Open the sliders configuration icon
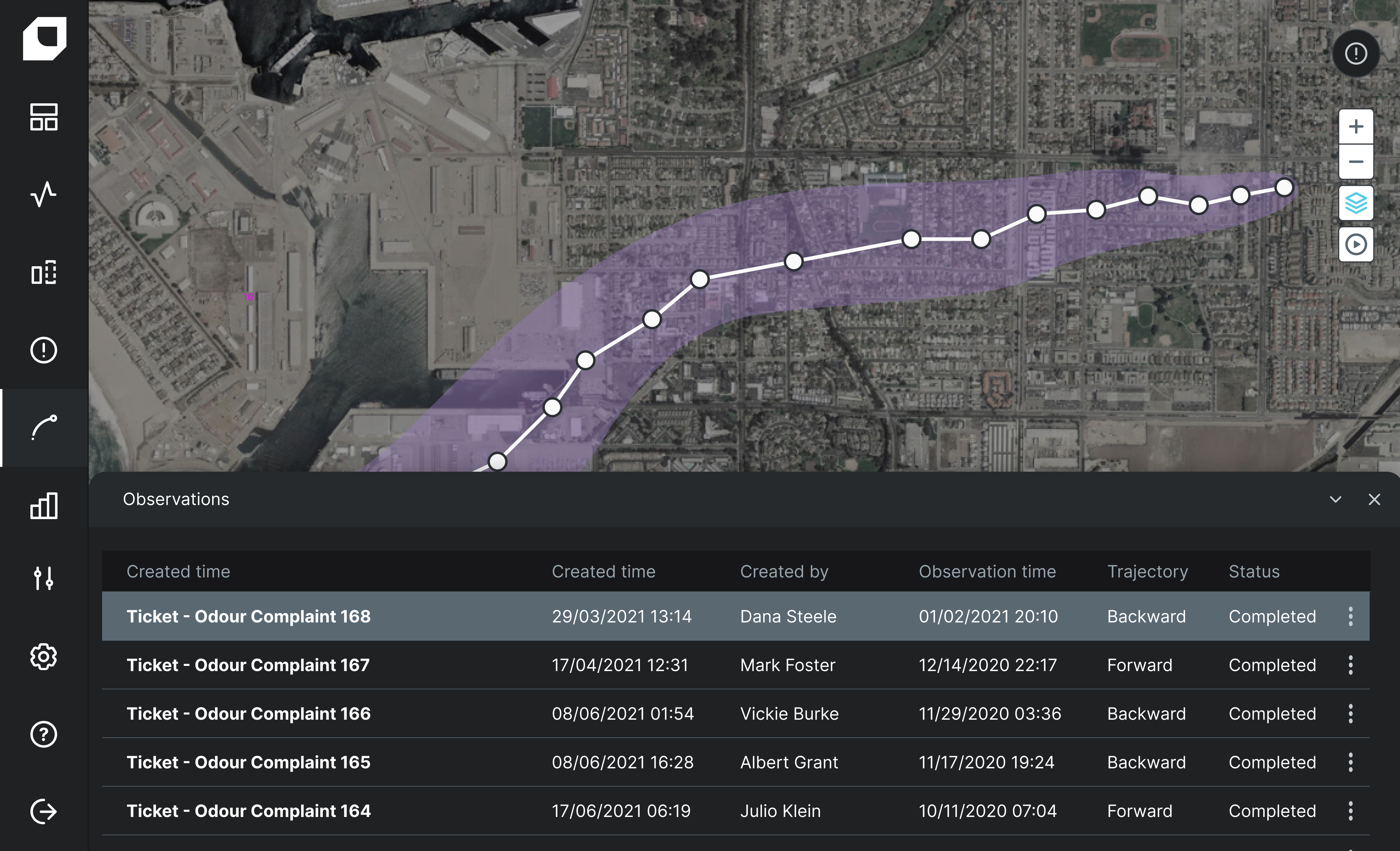Viewport: 1400px width, 851px height. coord(44,578)
